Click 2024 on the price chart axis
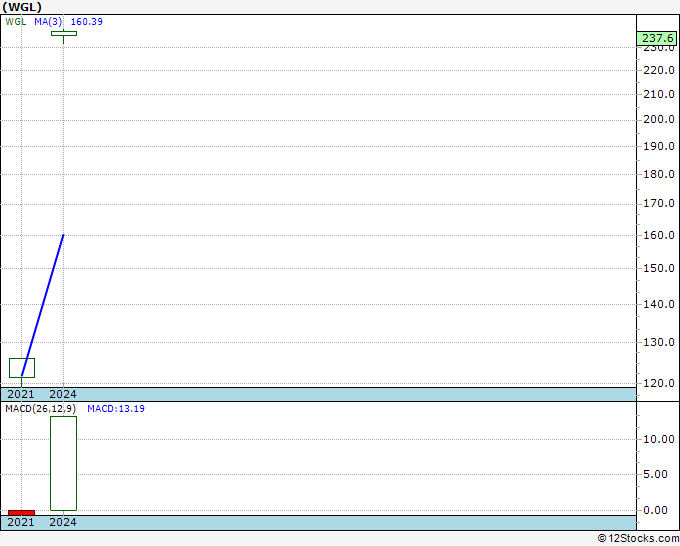680x546 pixels. coord(63,394)
